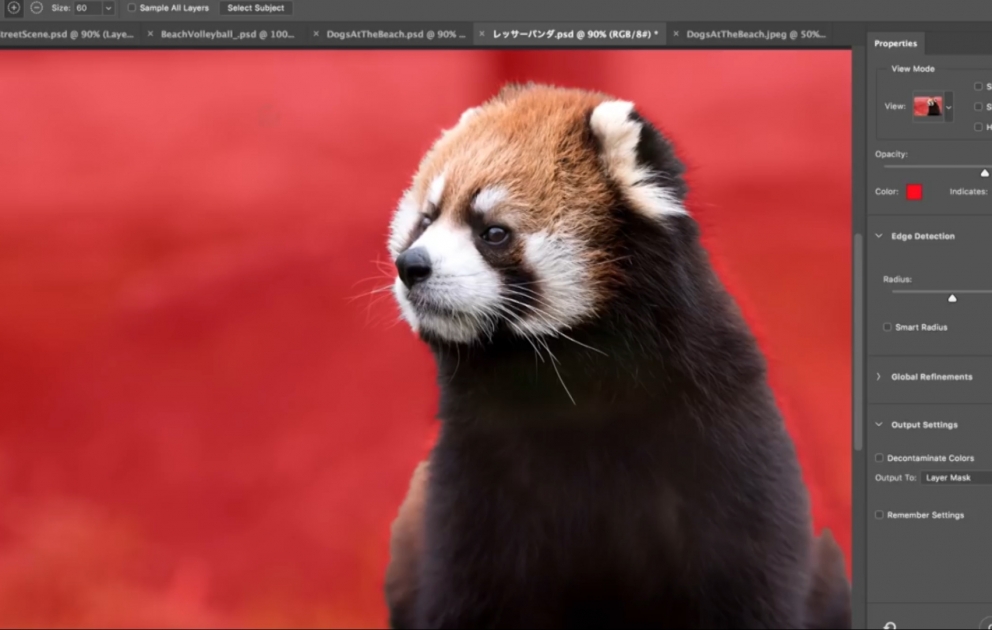Switch to the BeachVolleyball_.psd tab
This screenshot has width=992, height=630.
(228, 34)
